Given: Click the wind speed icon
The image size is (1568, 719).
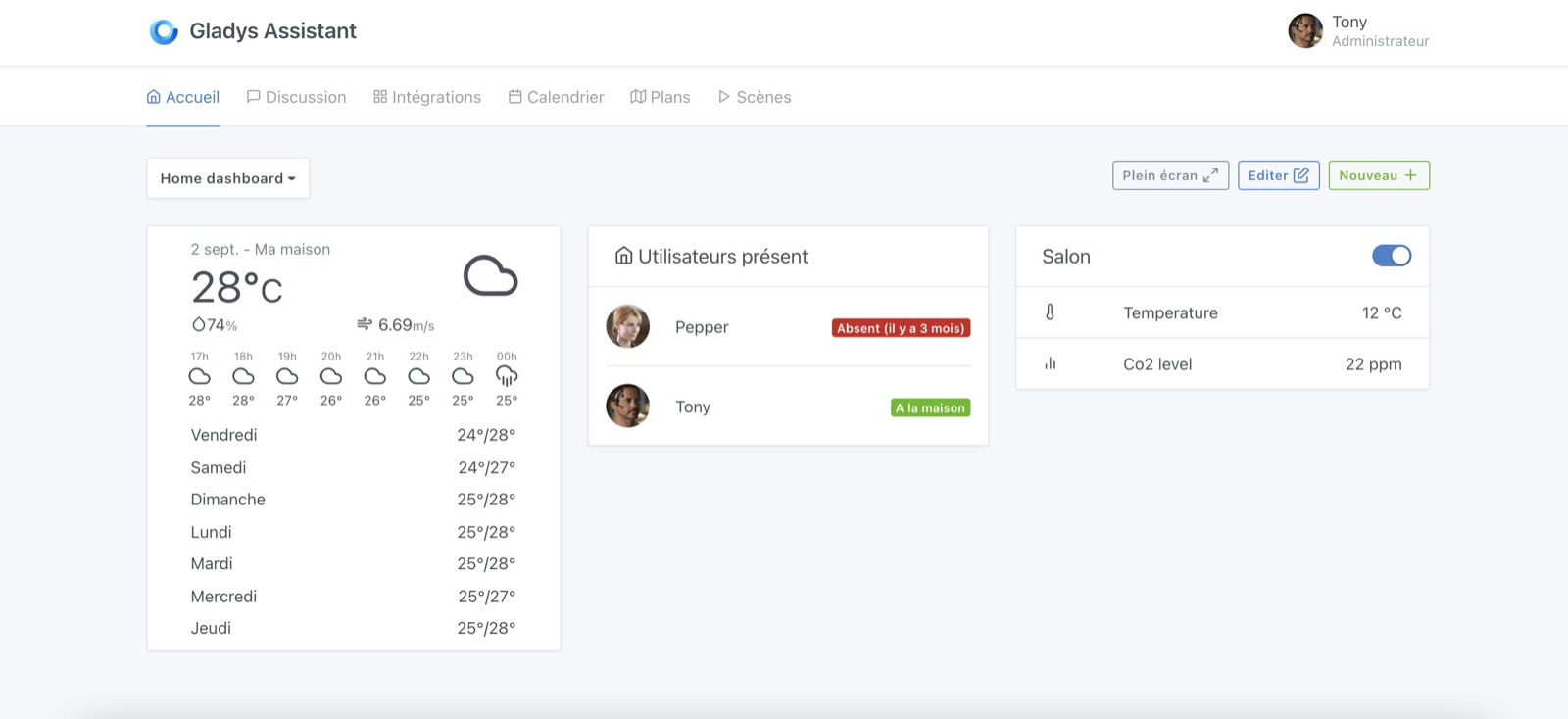Looking at the screenshot, I should (365, 324).
